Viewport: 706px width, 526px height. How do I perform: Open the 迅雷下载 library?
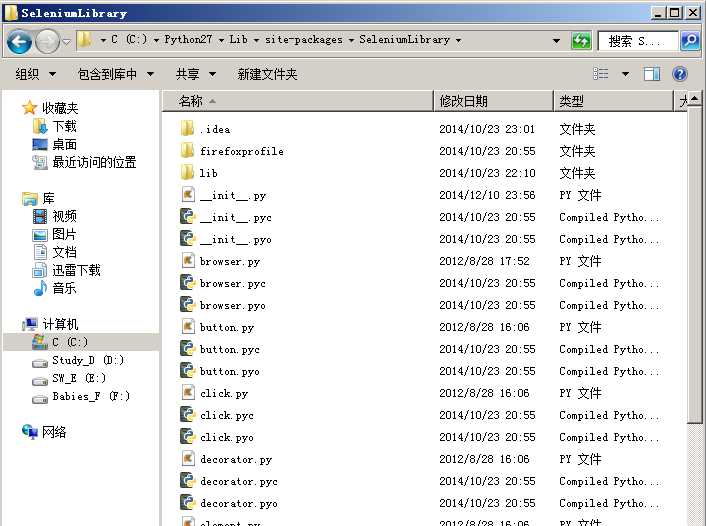pyautogui.click(x=66, y=270)
